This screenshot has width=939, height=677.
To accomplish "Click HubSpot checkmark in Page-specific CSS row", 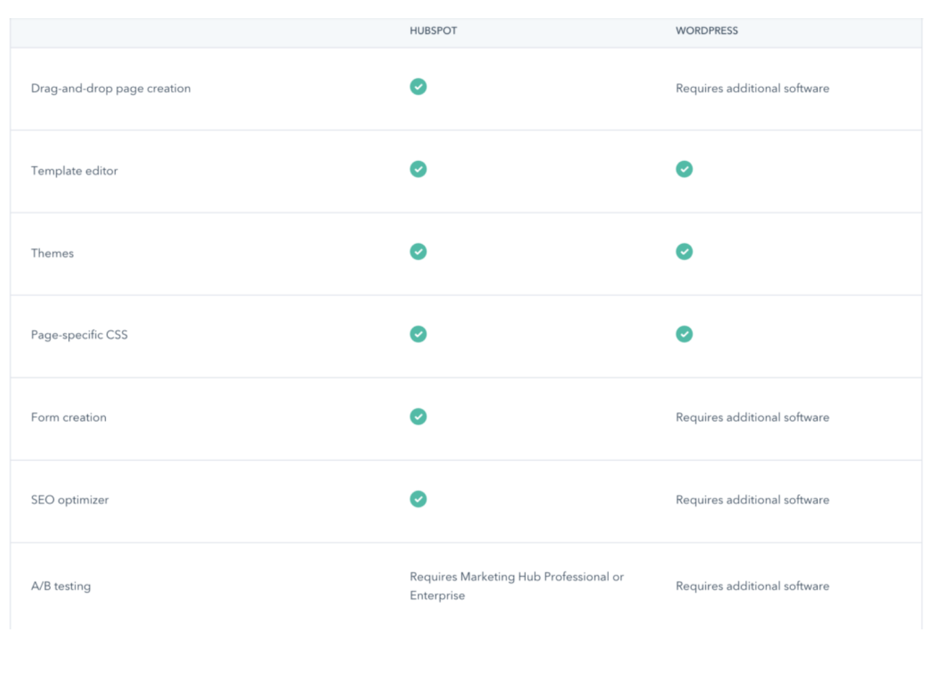I will tap(418, 334).
